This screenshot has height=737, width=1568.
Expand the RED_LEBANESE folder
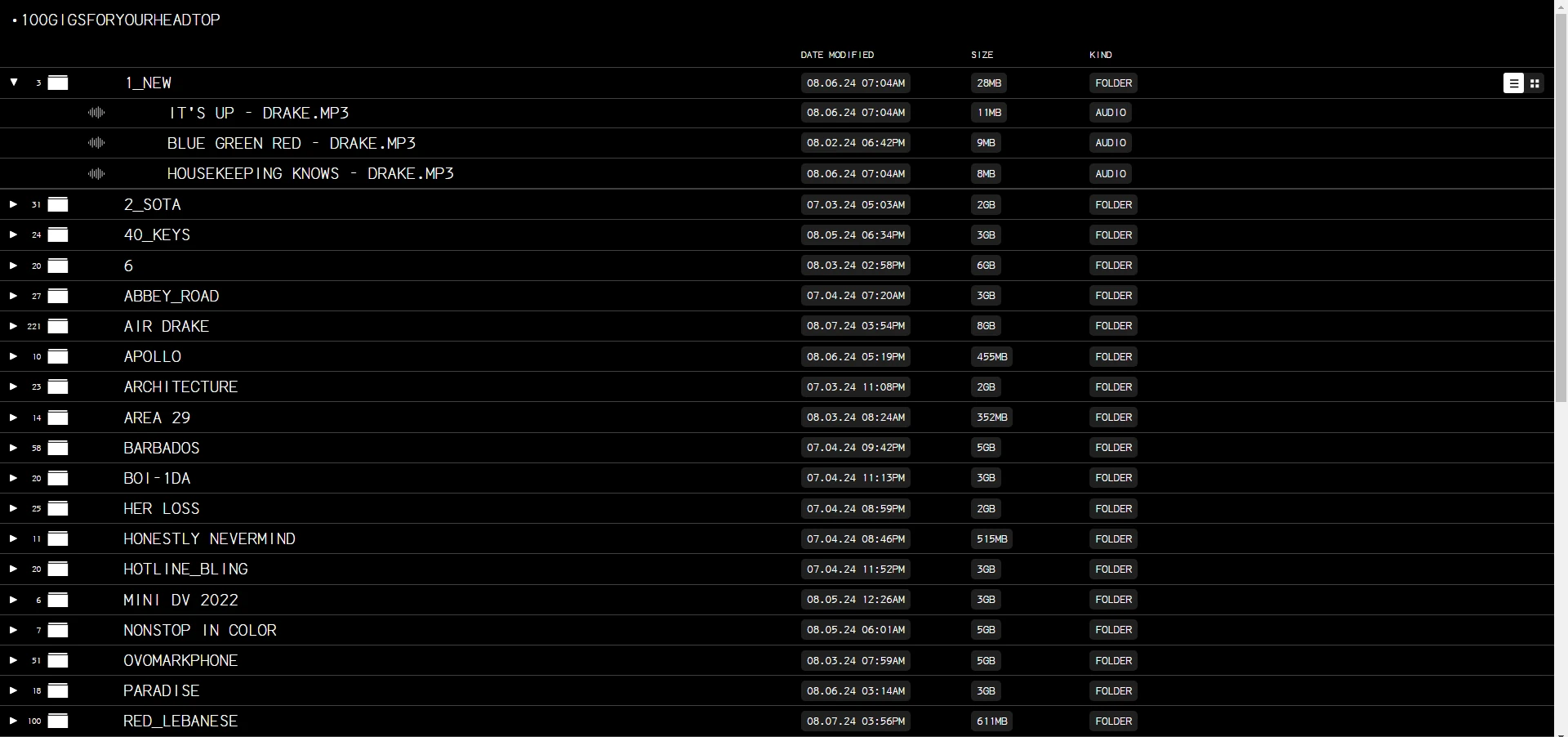point(13,721)
